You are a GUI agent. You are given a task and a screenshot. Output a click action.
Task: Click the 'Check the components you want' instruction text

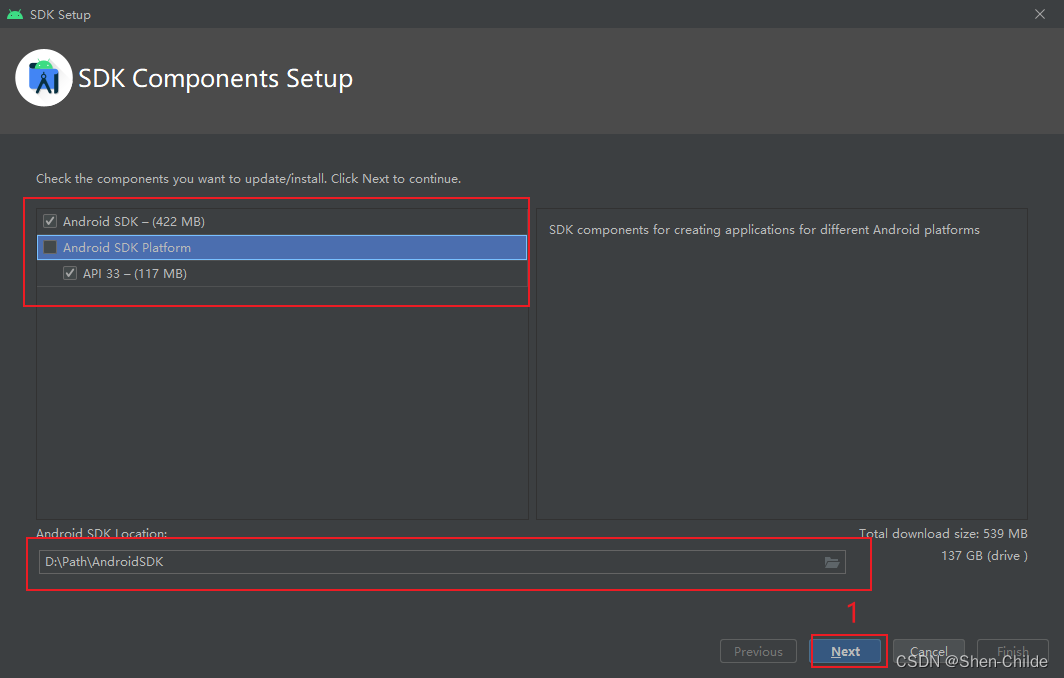248,179
